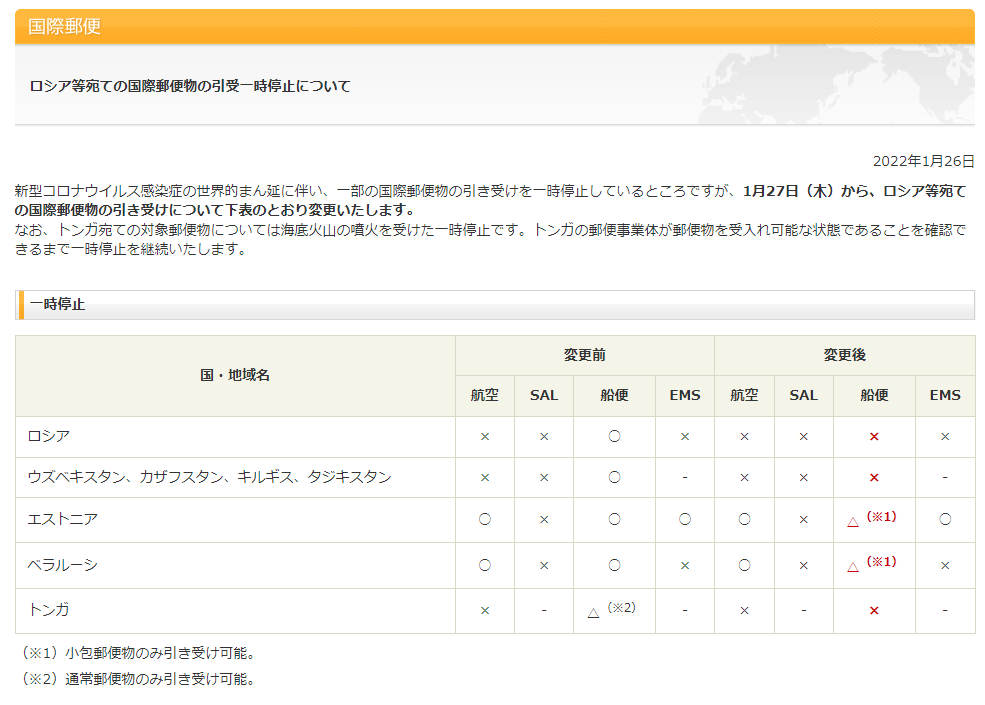Click the 船便 header under 変更前
The height and width of the screenshot is (705, 985).
[x=614, y=395]
